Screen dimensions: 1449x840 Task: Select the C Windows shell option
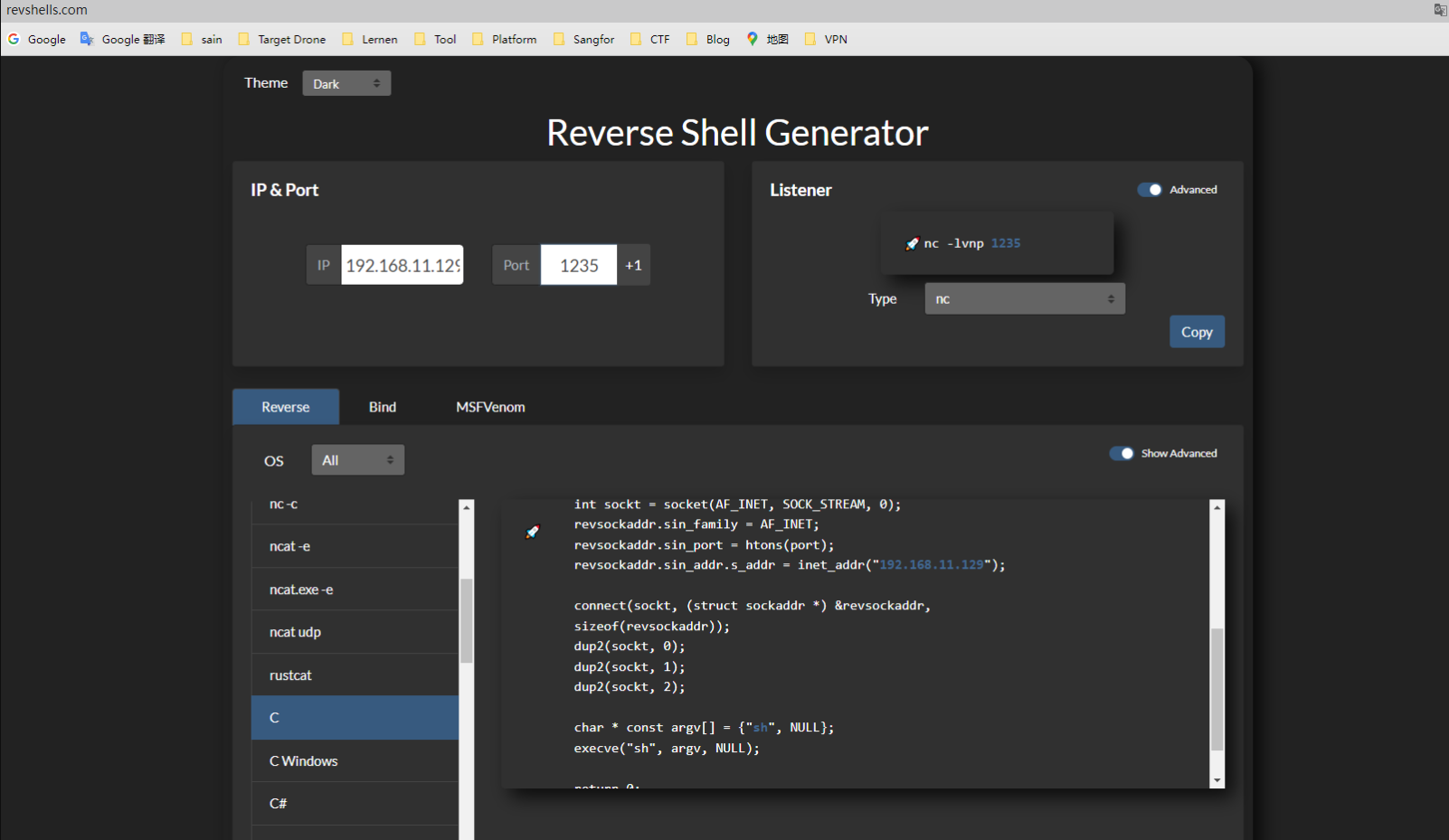pos(355,760)
